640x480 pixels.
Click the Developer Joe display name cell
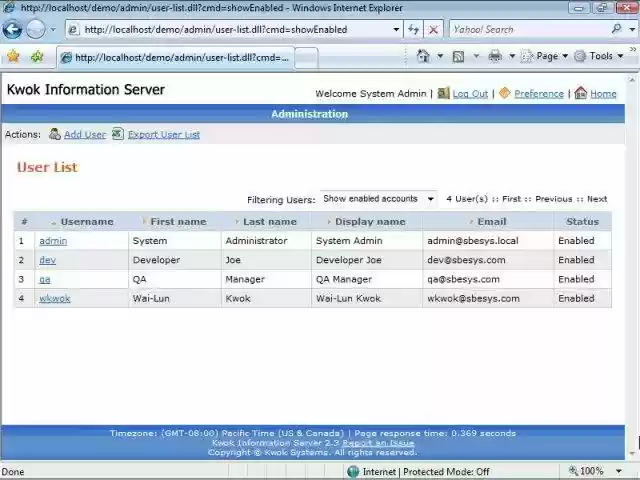point(367,260)
